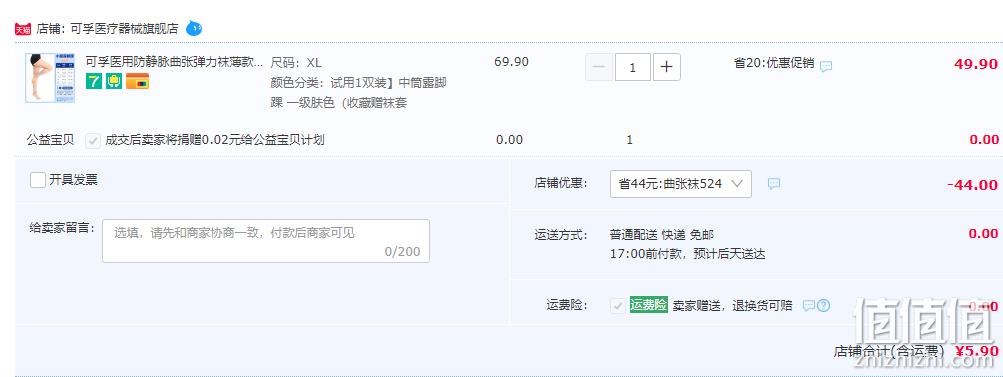Click the size text 尺码: XL
This screenshot has width=1003, height=377.
coord(296,63)
